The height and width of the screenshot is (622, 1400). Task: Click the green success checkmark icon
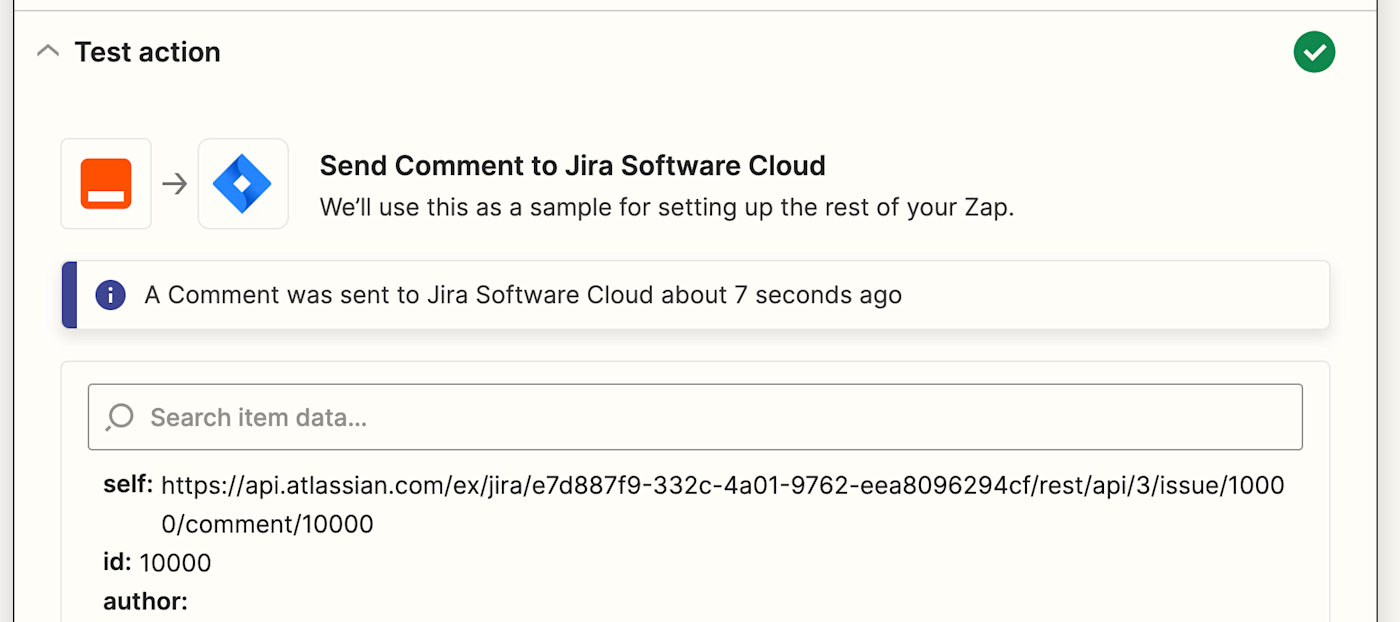tap(1314, 52)
